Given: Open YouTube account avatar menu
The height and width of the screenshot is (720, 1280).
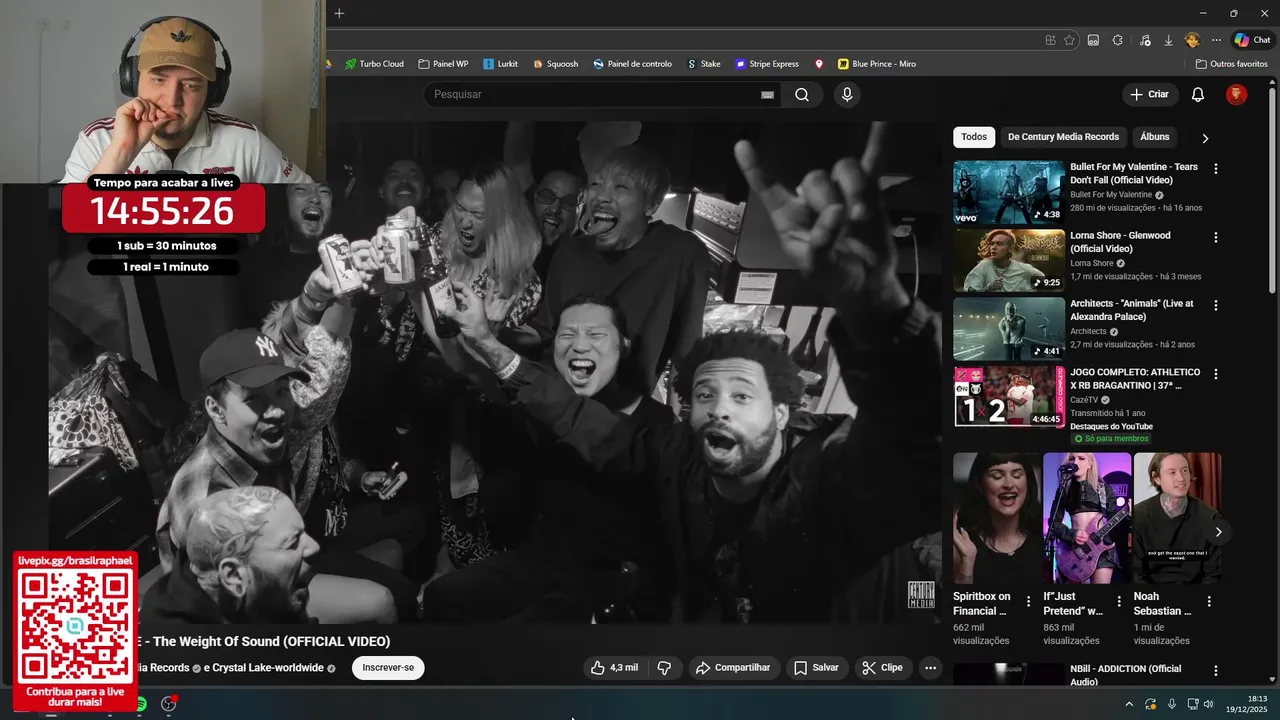Looking at the screenshot, I should [1237, 95].
